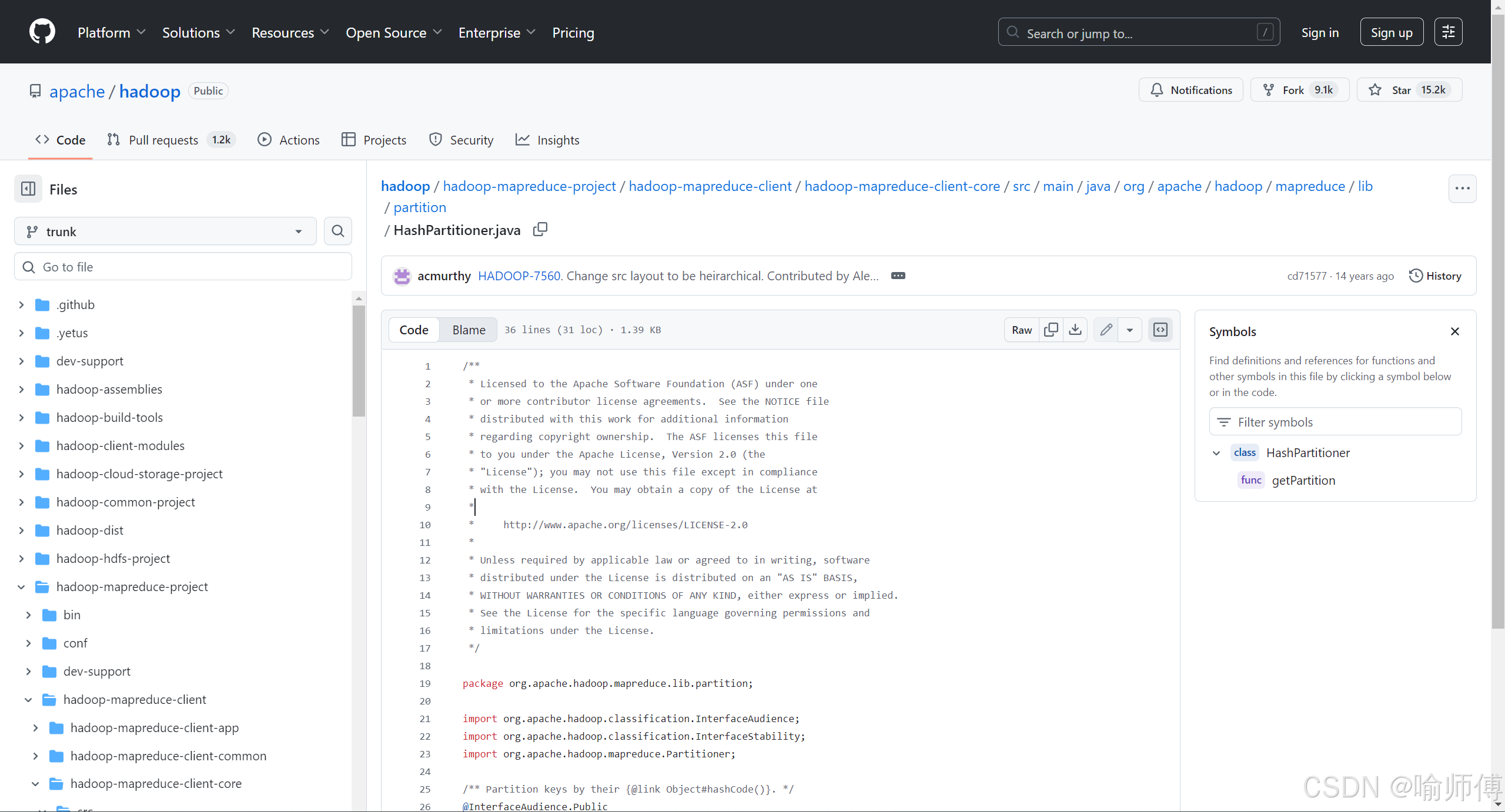Download raw file icon

click(x=1075, y=330)
